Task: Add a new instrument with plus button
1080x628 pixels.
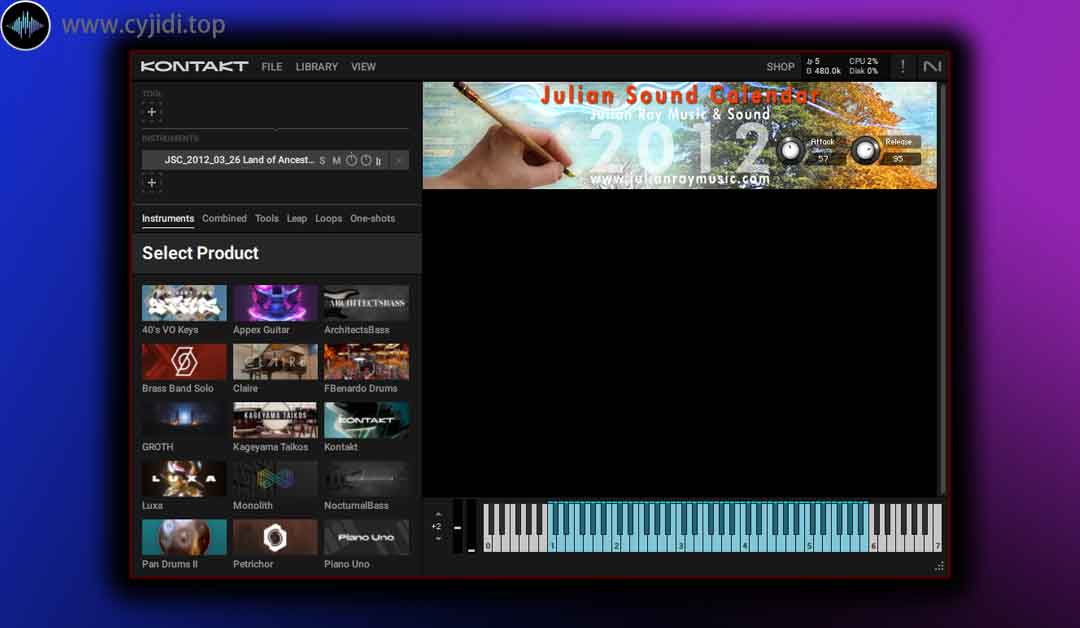Action: [152, 182]
